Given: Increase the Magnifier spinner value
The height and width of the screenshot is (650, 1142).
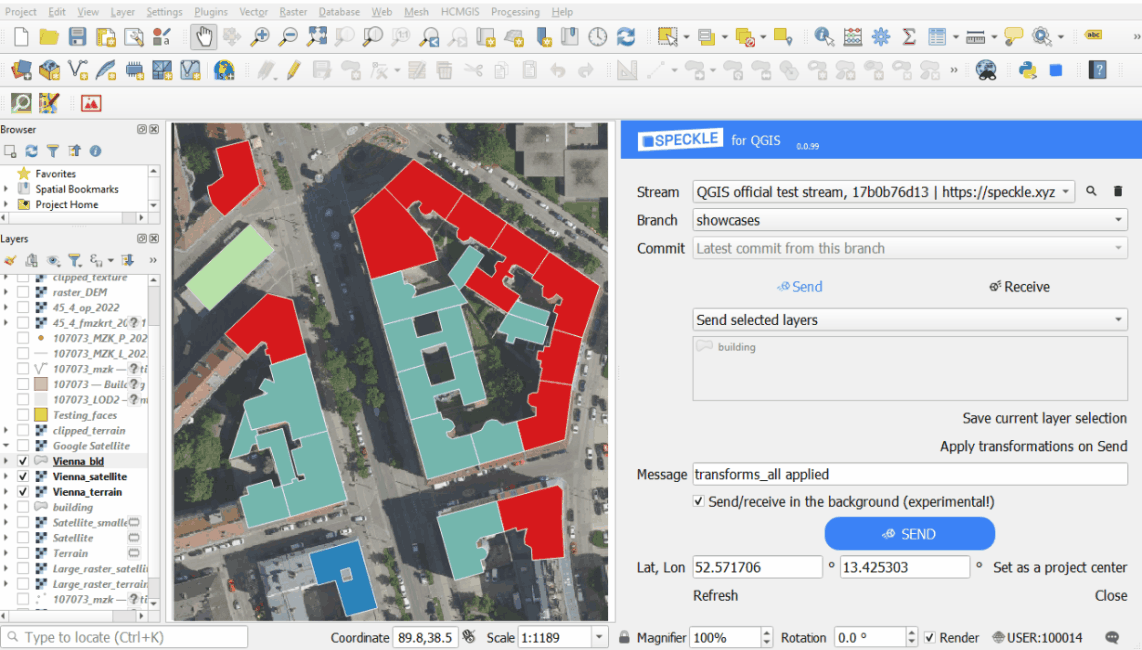Looking at the screenshot, I should pos(766,633).
